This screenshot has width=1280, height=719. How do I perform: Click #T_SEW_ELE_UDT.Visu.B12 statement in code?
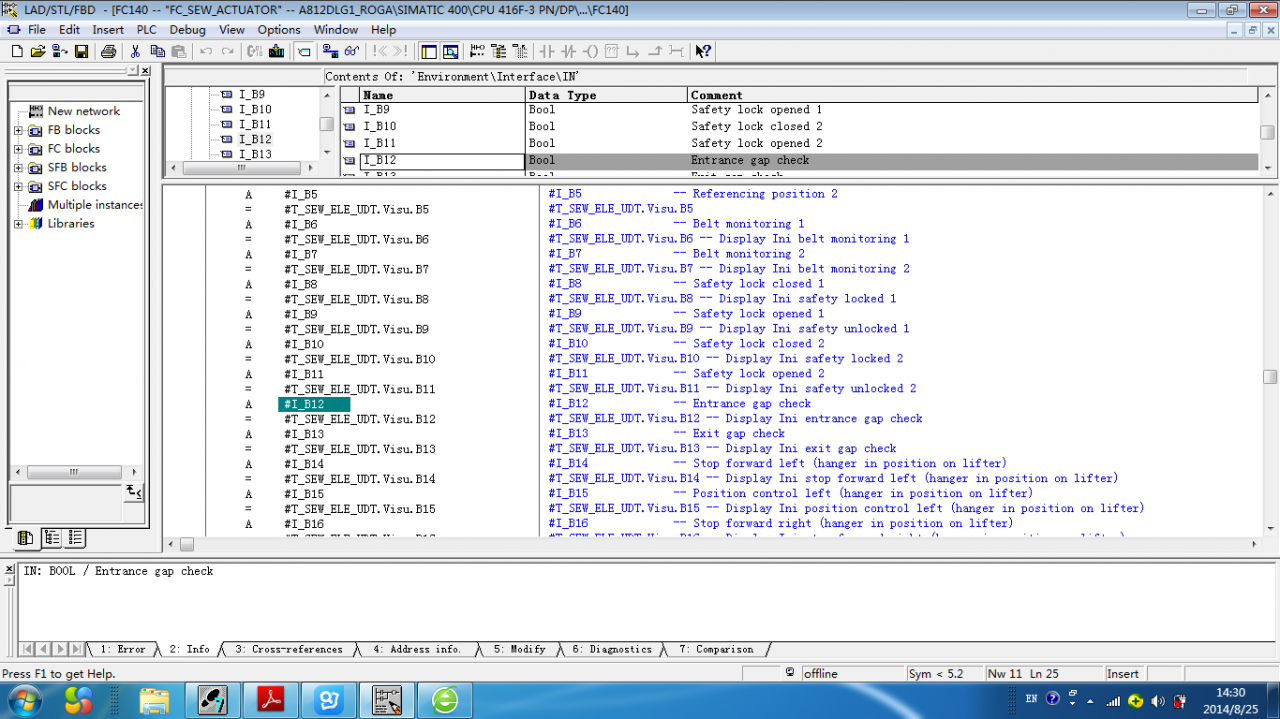(359, 419)
